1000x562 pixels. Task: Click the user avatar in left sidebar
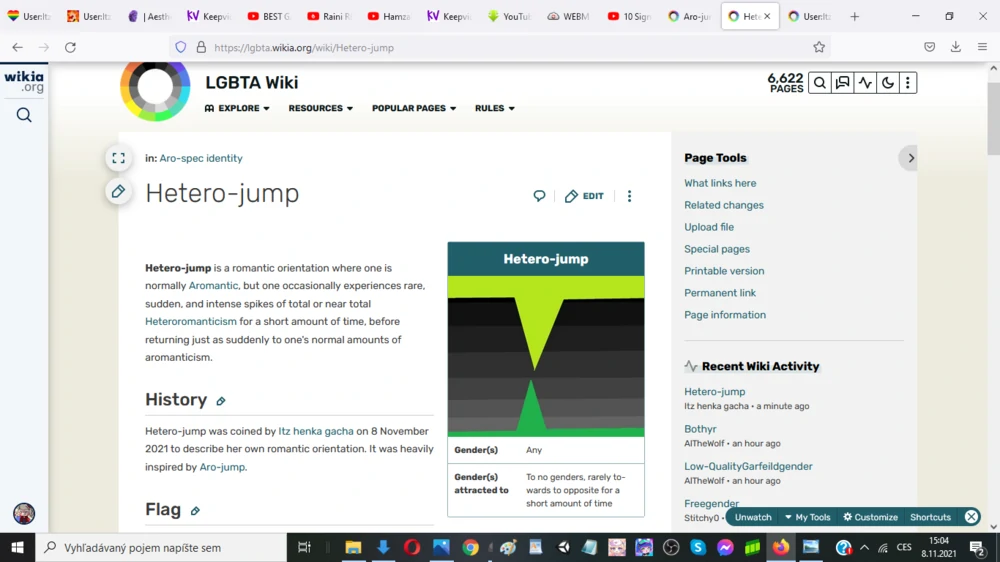(x=24, y=514)
